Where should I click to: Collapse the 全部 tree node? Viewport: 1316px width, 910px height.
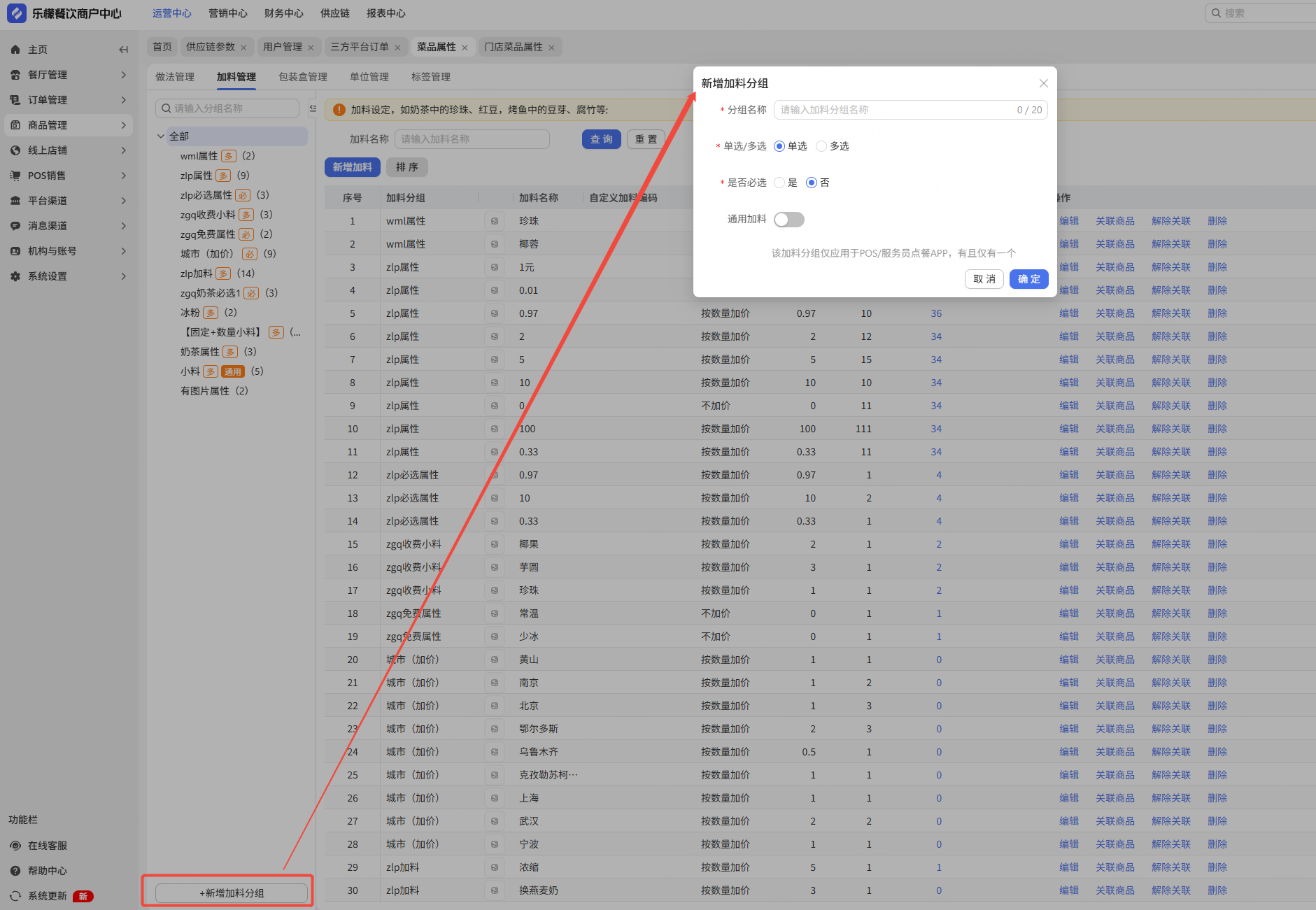pos(161,136)
